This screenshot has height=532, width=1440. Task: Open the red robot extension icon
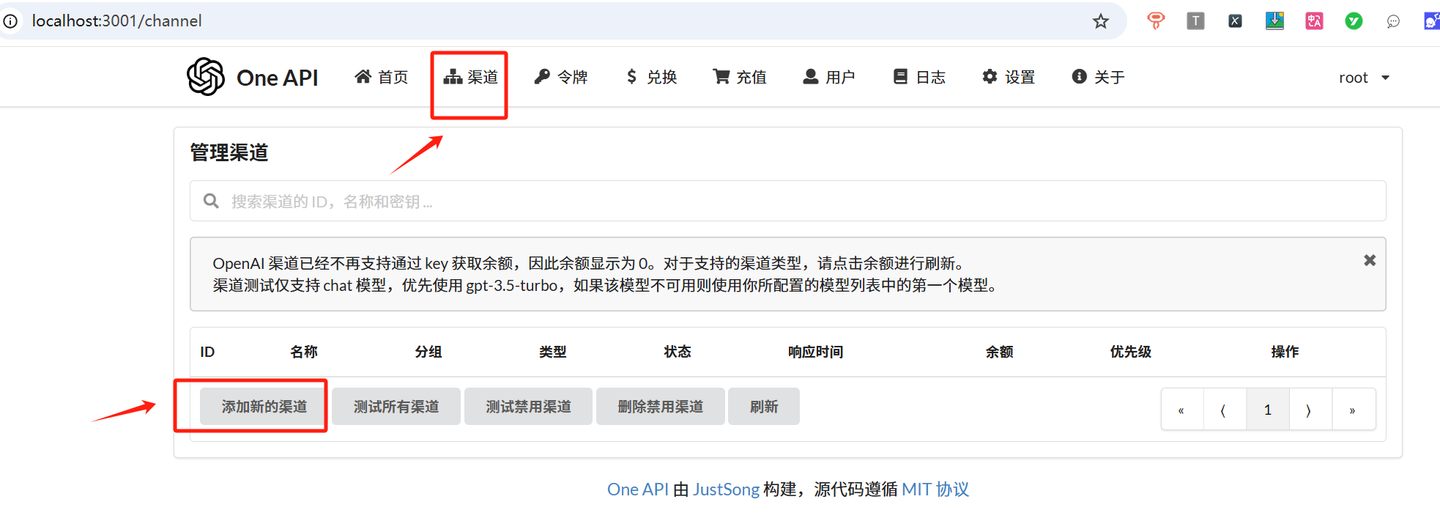[x=1156, y=21]
